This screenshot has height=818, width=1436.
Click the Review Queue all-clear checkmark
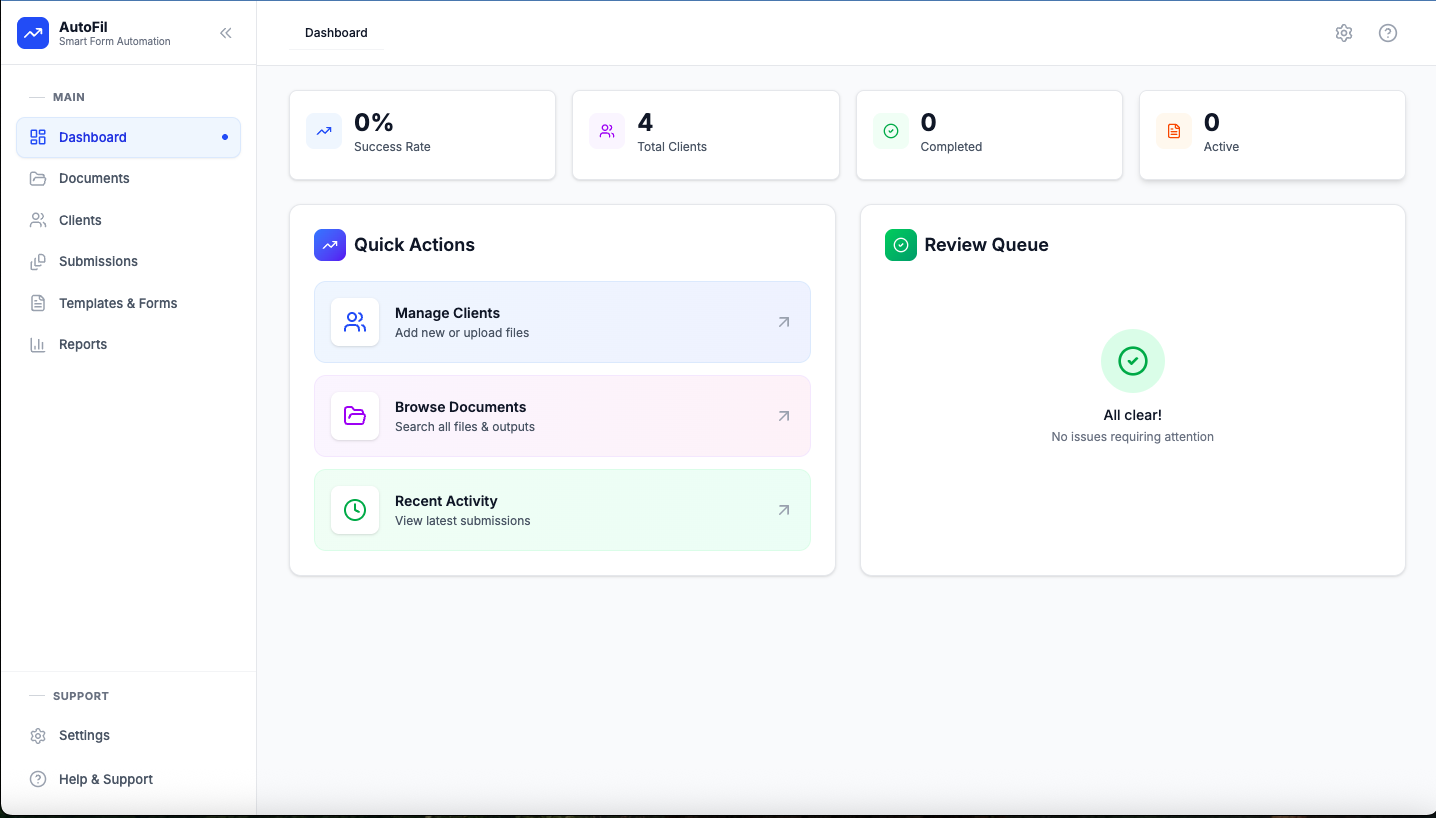(1132, 361)
